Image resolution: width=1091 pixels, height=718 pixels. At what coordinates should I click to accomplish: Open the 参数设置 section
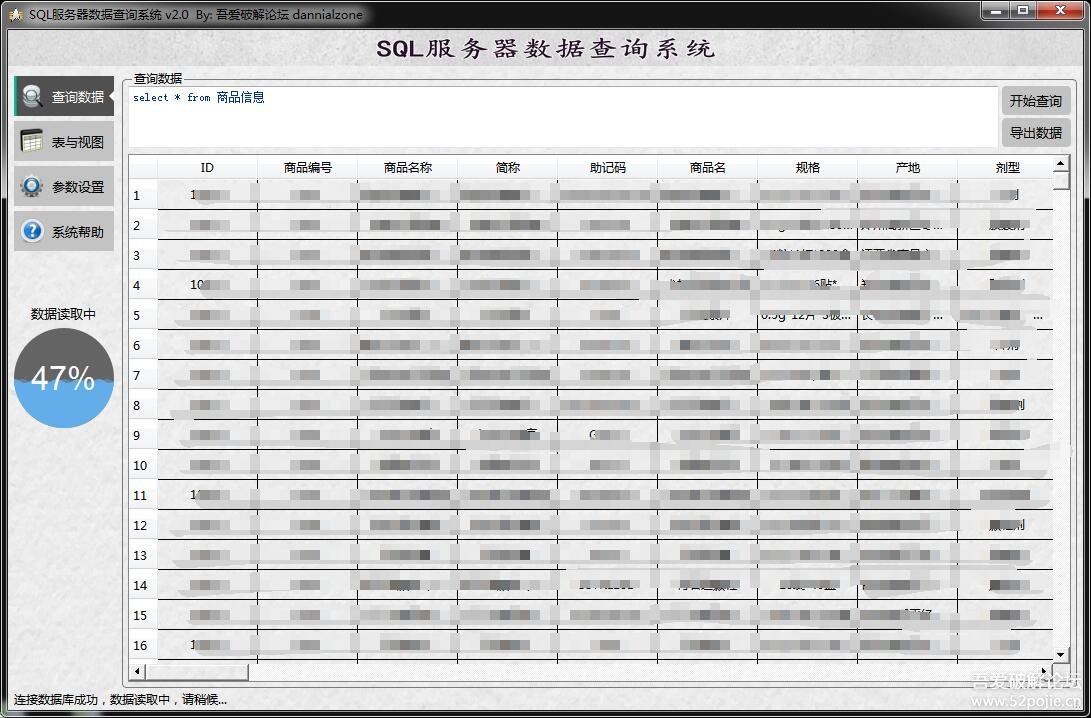tap(64, 186)
